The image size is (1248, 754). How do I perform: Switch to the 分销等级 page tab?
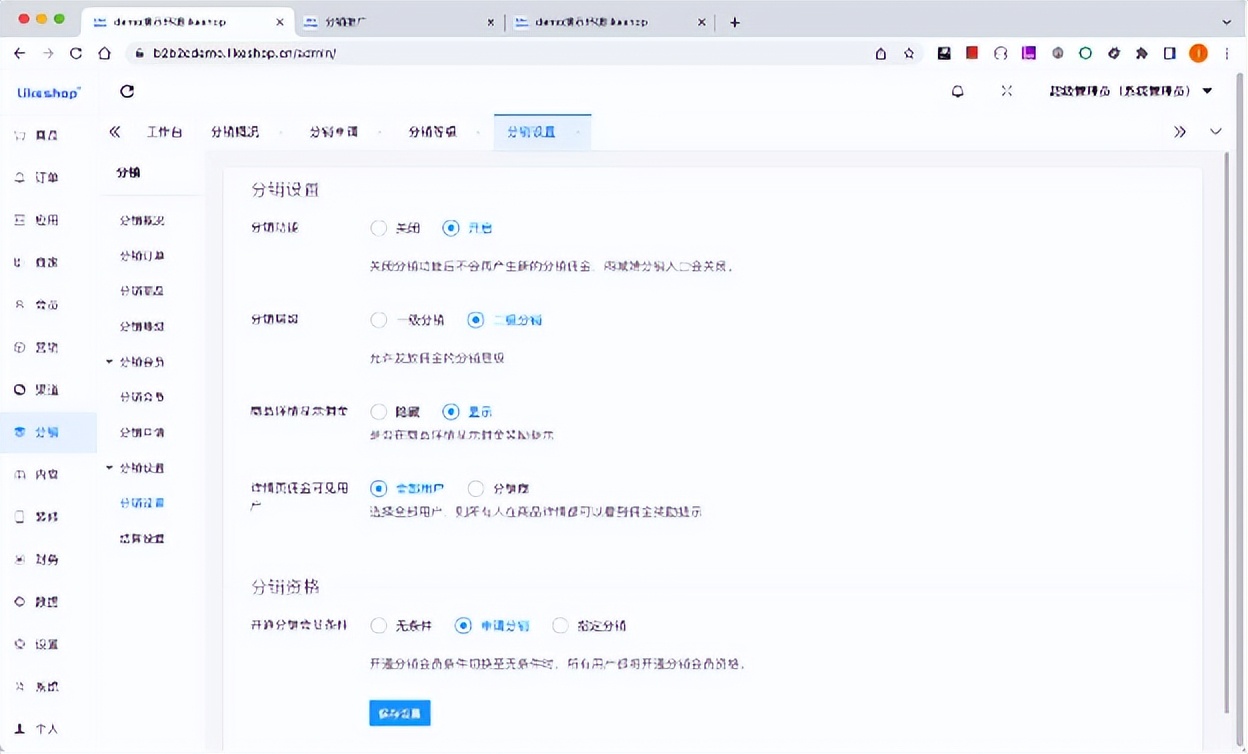point(433,132)
